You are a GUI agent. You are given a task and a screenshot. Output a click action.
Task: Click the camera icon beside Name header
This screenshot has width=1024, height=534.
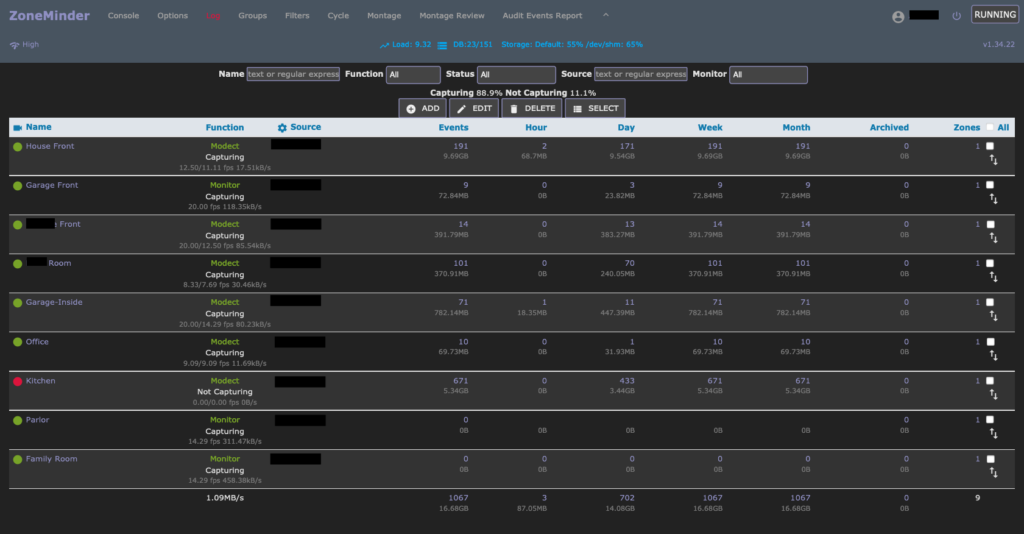(17, 128)
